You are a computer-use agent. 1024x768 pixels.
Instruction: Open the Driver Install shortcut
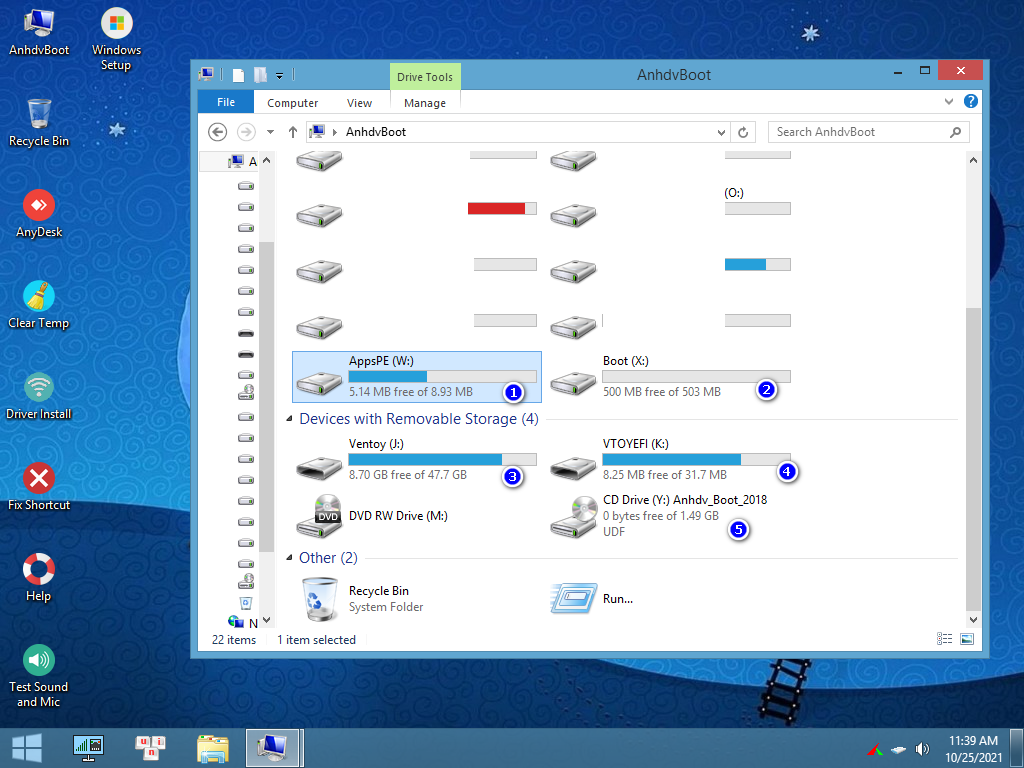[x=39, y=396]
